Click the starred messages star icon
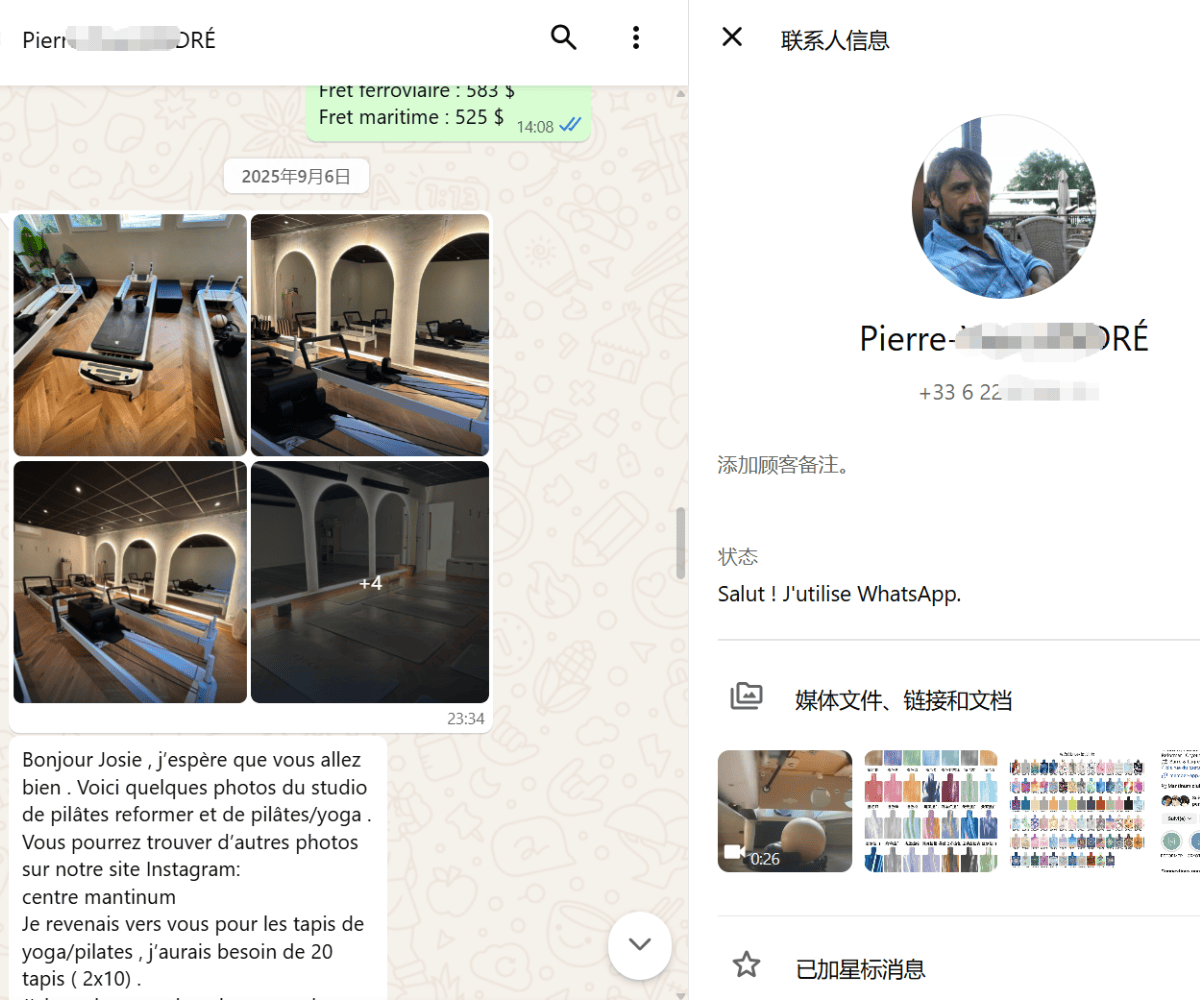Viewport: 1200px width, 1000px height. 746,965
